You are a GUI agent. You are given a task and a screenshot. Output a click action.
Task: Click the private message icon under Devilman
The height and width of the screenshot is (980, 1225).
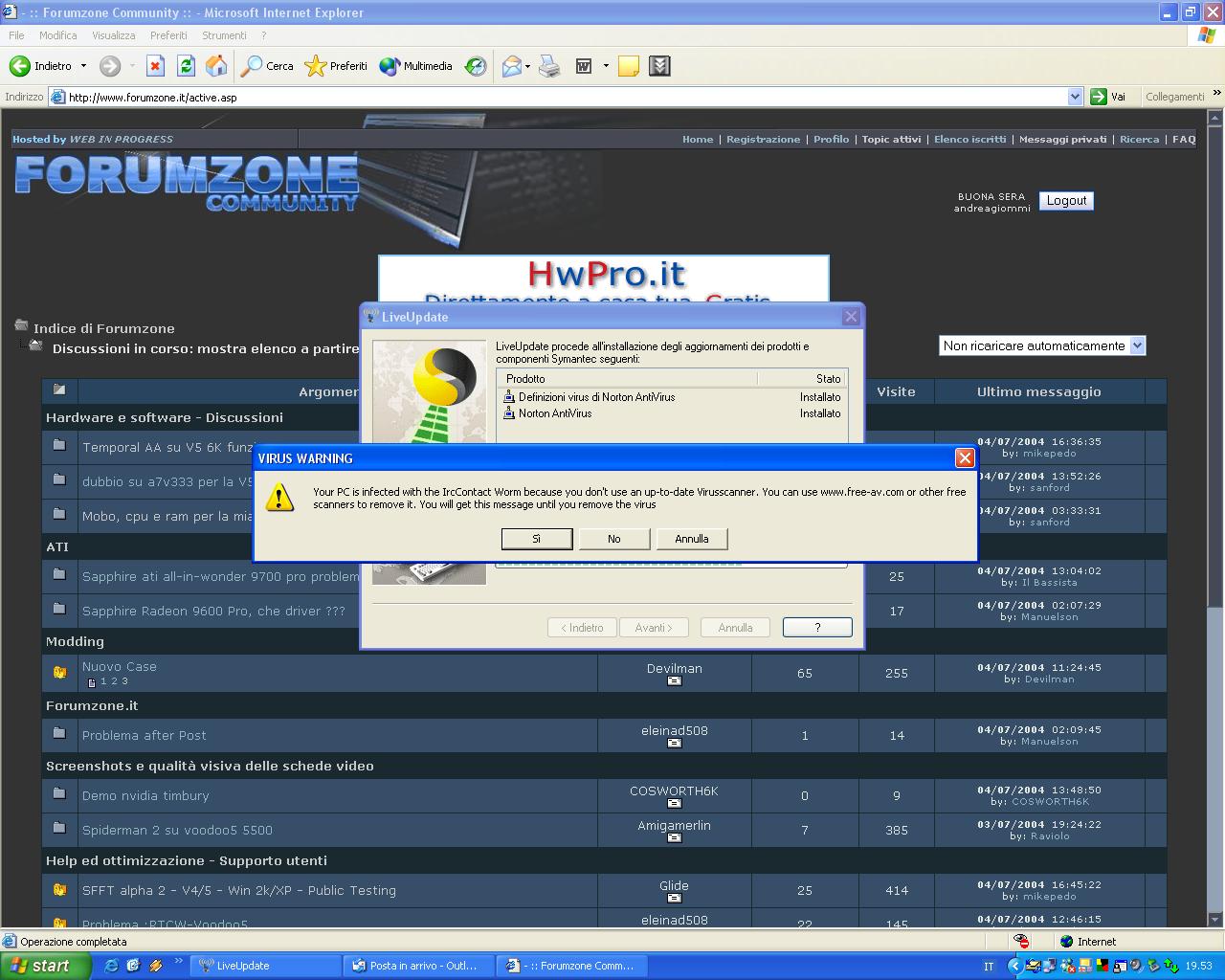tap(674, 680)
